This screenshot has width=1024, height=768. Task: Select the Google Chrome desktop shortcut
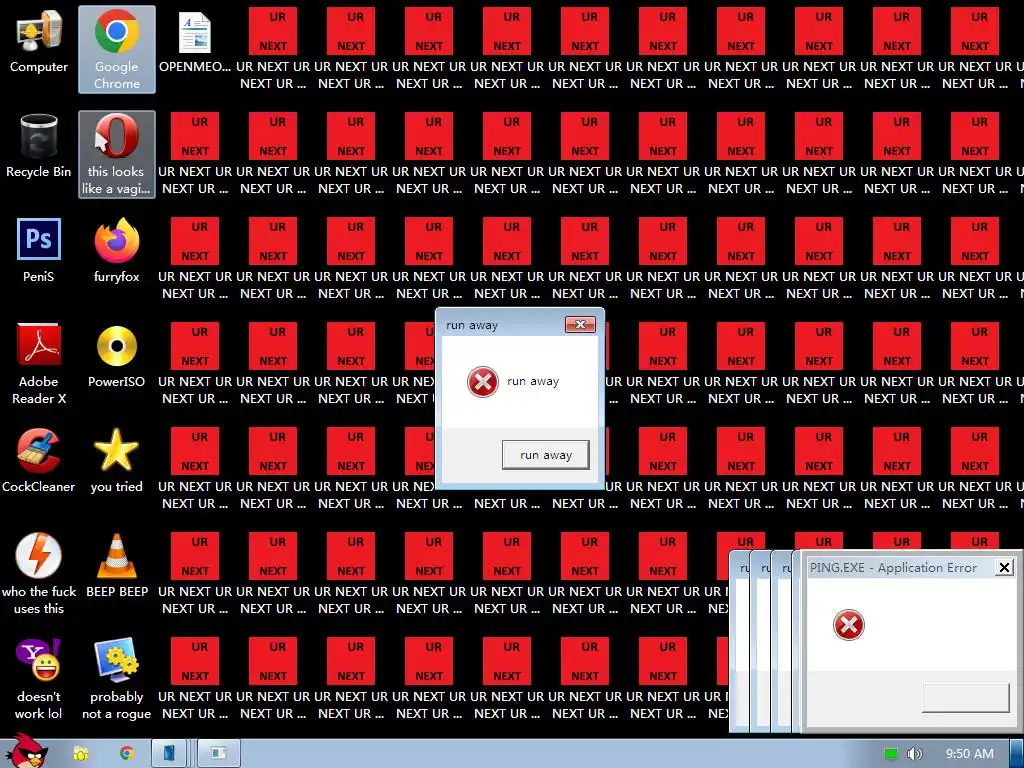pyautogui.click(x=117, y=50)
